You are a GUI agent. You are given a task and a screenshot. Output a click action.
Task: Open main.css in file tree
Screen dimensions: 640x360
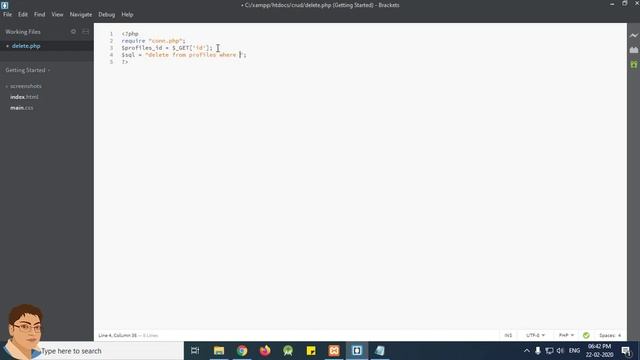pyautogui.click(x=22, y=108)
